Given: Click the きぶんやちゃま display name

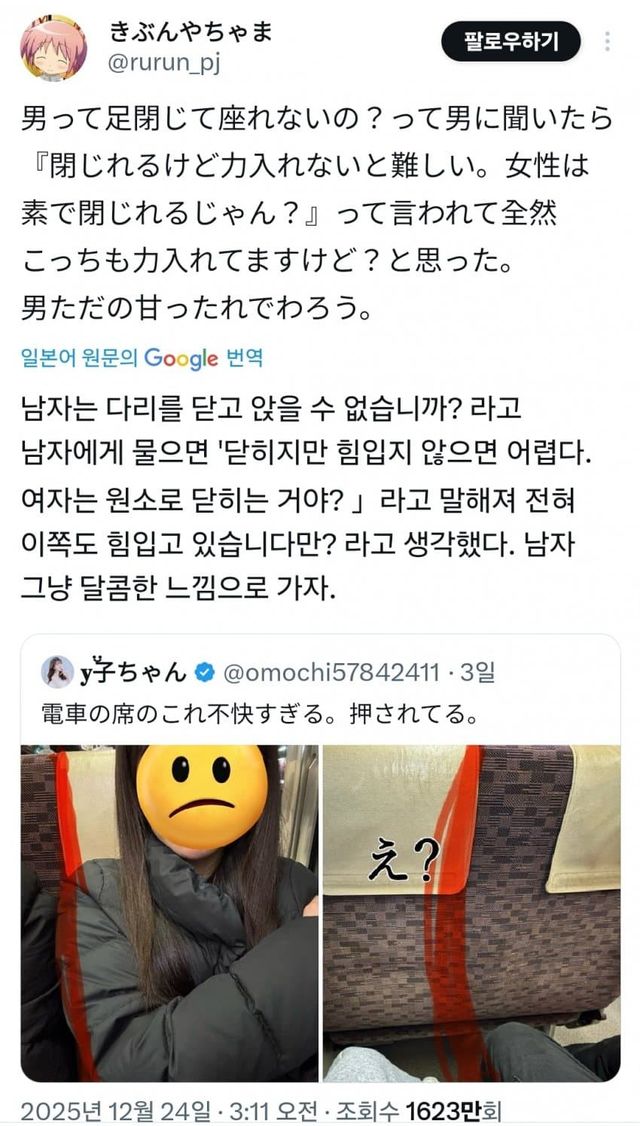Looking at the screenshot, I should 190,32.
